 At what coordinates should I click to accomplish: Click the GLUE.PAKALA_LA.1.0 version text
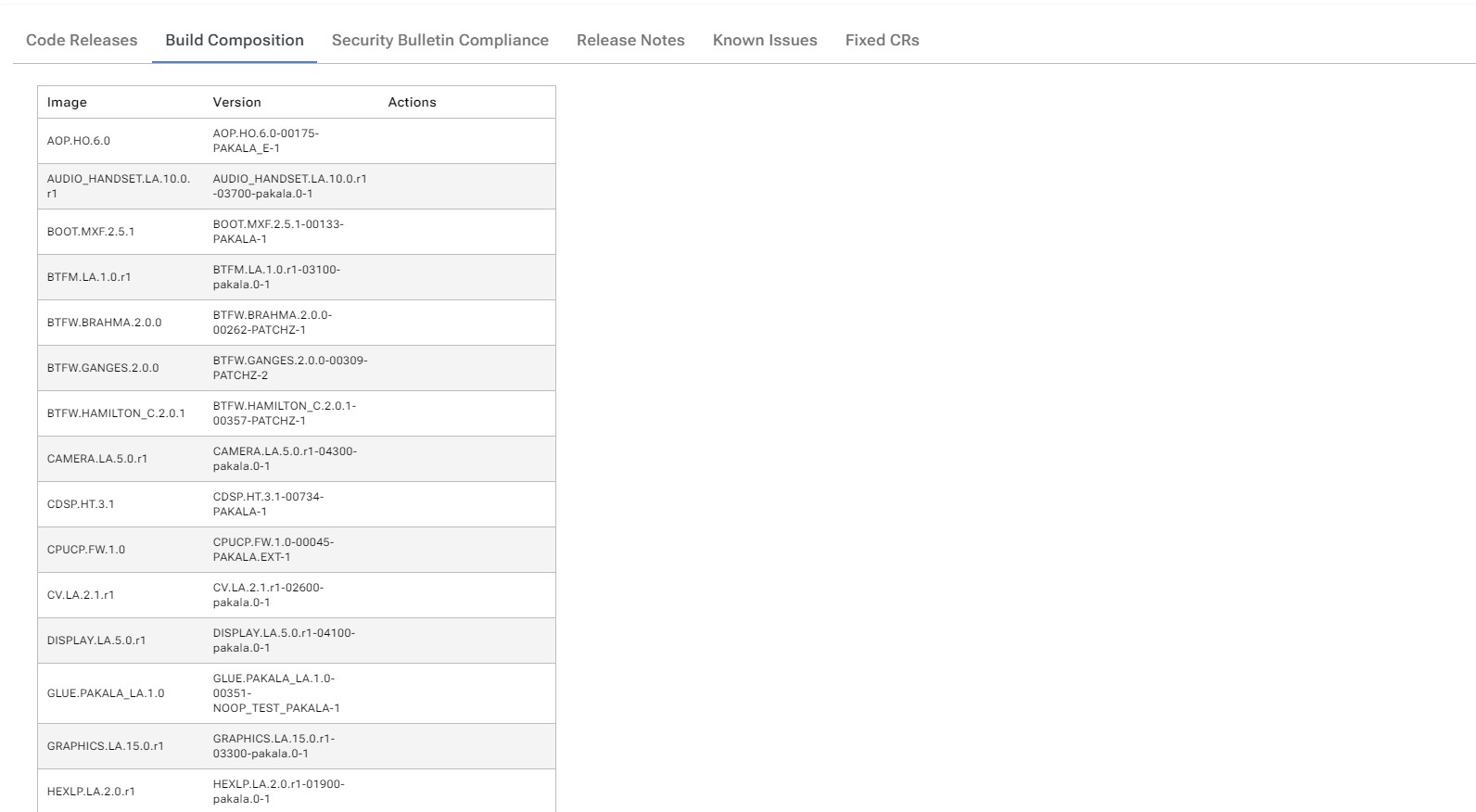(x=276, y=693)
